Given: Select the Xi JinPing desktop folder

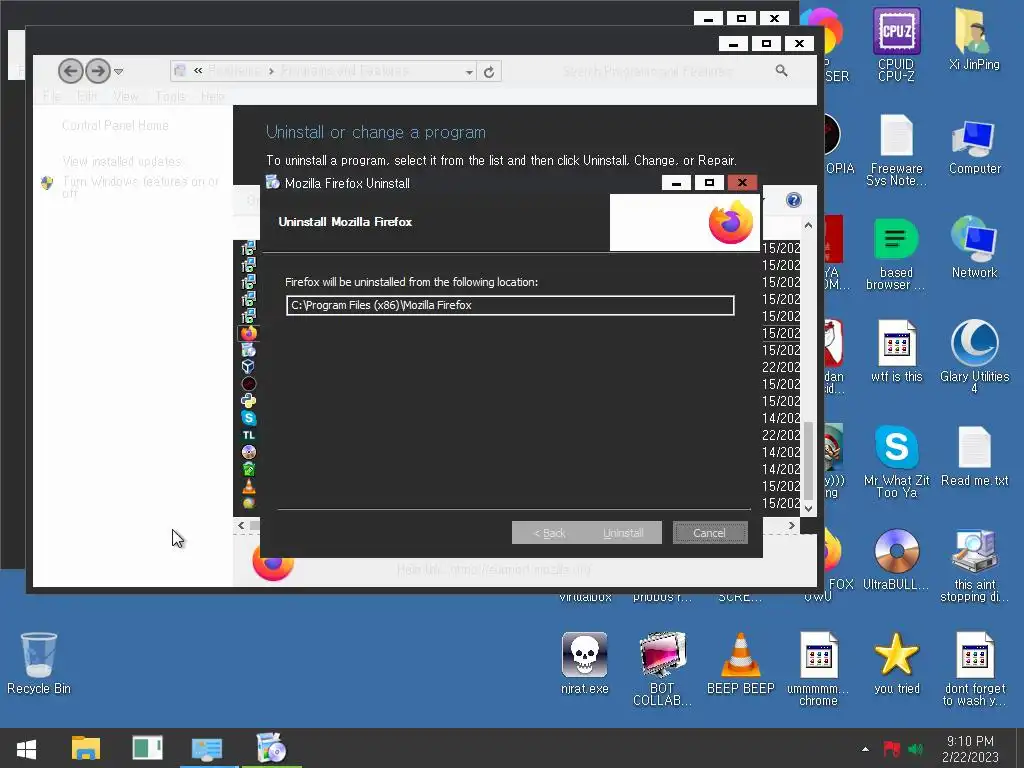Looking at the screenshot, I should pyautogui.click(x=974, y=39).
